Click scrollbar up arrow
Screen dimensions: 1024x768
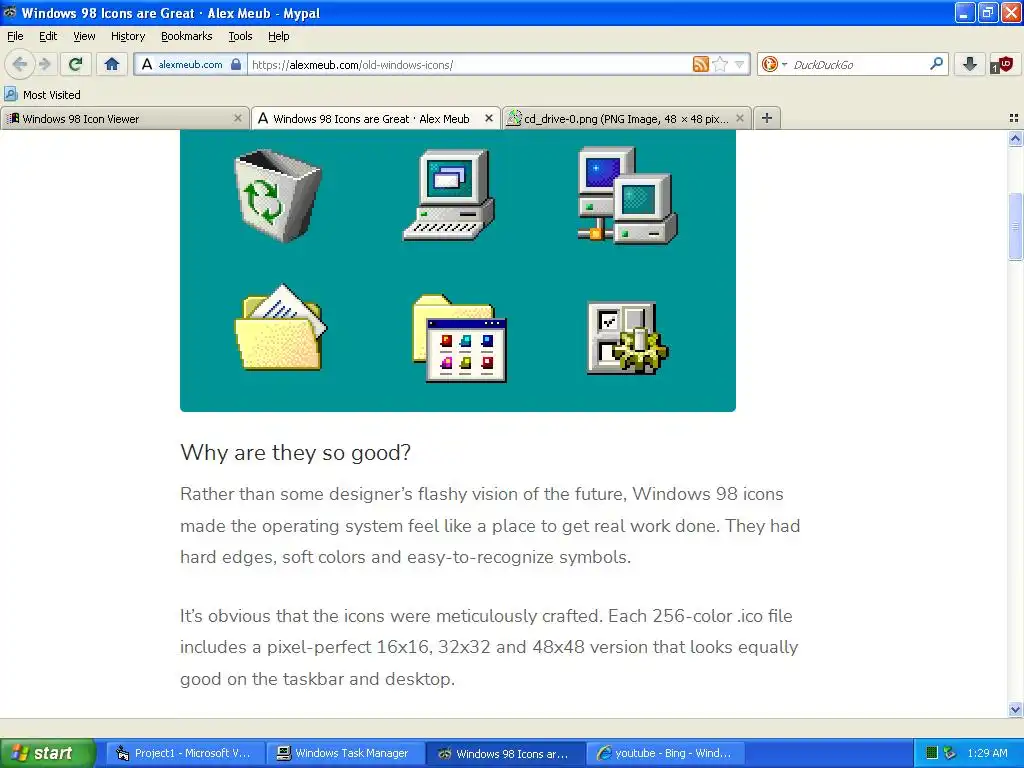click(1015, 138)
